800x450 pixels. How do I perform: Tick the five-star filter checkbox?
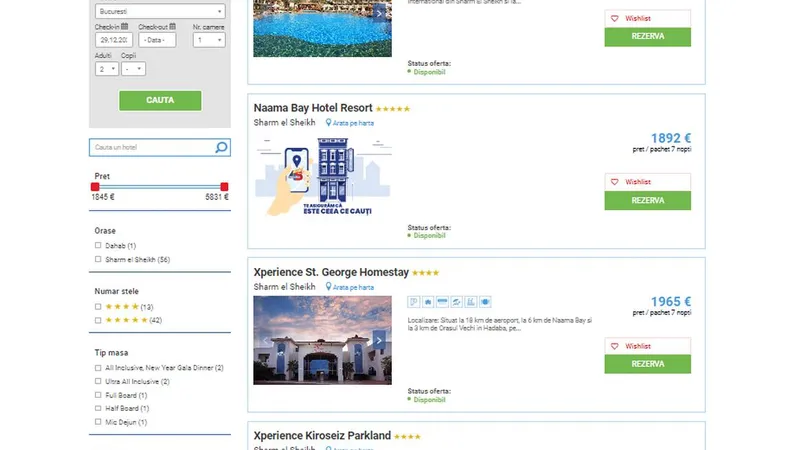pyautogui.click(x=98, y=320)
